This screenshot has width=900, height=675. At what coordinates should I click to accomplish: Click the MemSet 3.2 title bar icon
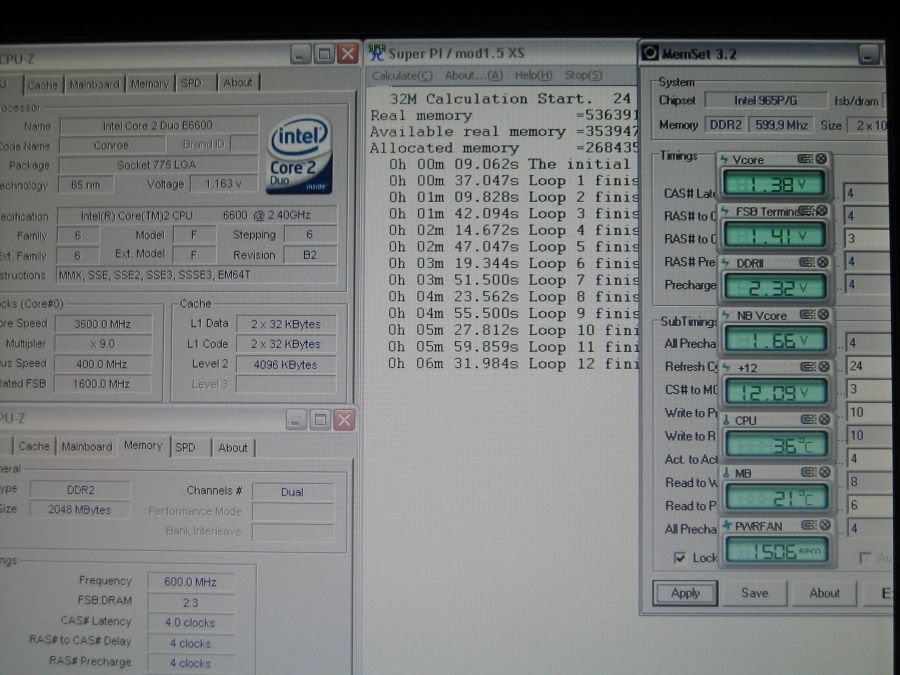650,53
